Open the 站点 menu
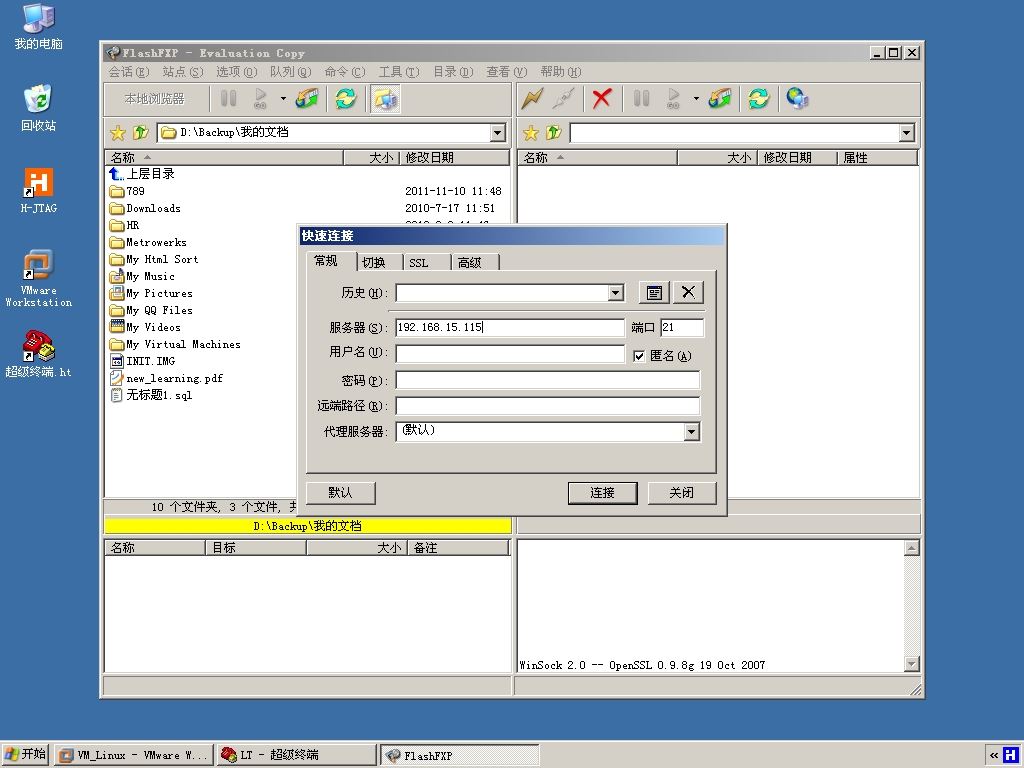The image size is (1024, 768). pyautogui.click(x=183, y=72)
